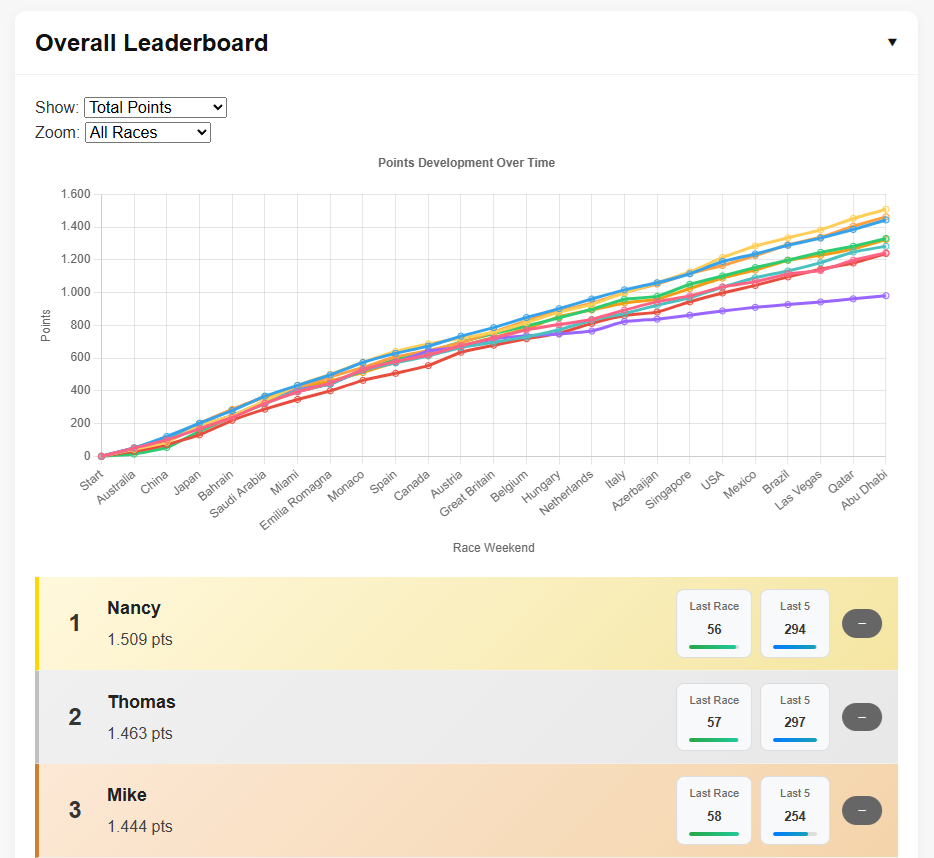Click the red line's data point at Canada
This screenshot has height=858, width=934.
click(428, 366)
